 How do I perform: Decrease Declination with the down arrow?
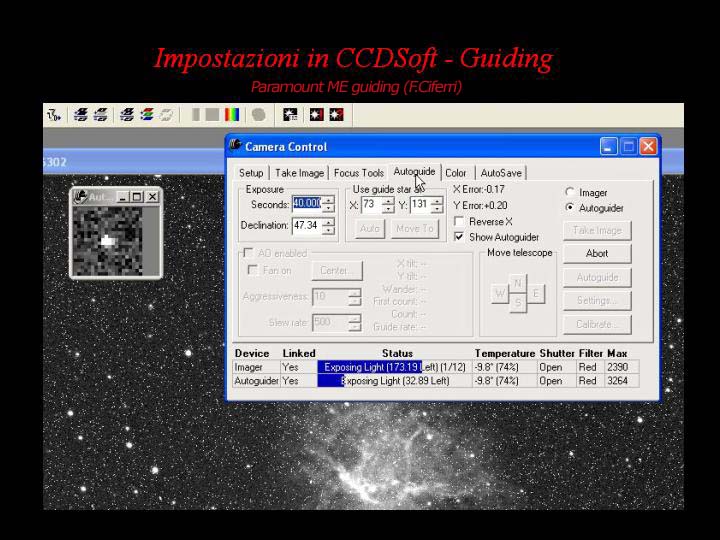[x=328, y=230]
